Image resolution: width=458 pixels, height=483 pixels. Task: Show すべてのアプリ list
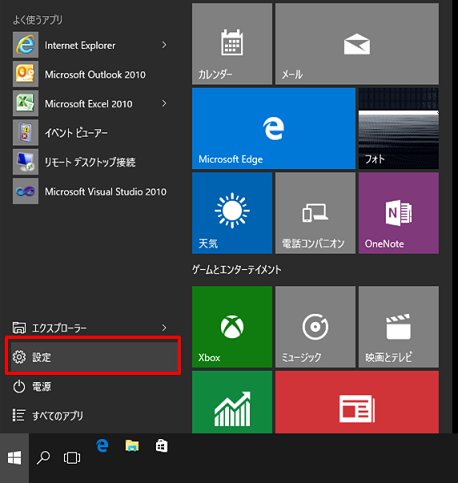point(93,416)
